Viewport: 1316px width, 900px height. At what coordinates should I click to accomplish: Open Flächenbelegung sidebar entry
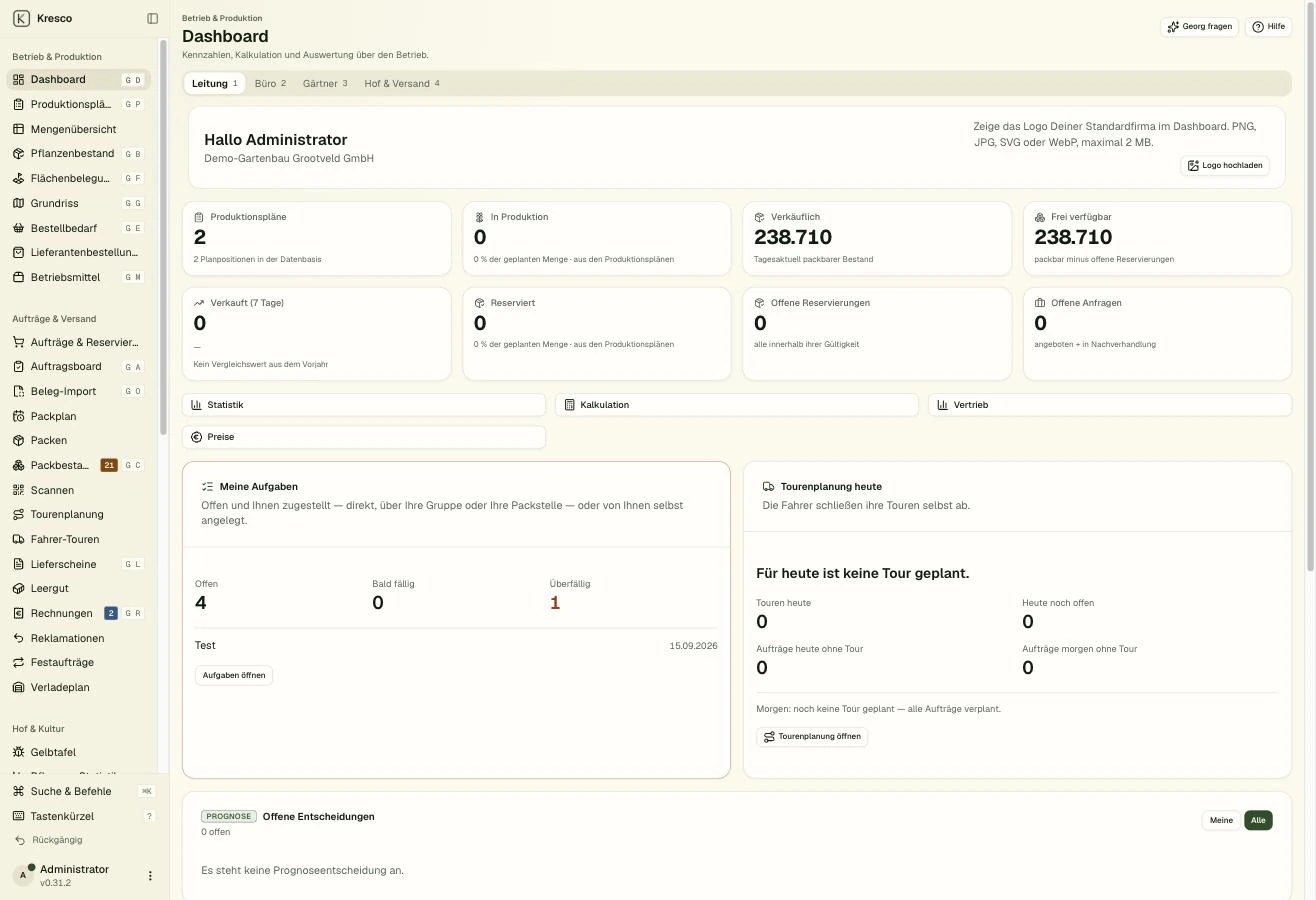coord(78,178)
